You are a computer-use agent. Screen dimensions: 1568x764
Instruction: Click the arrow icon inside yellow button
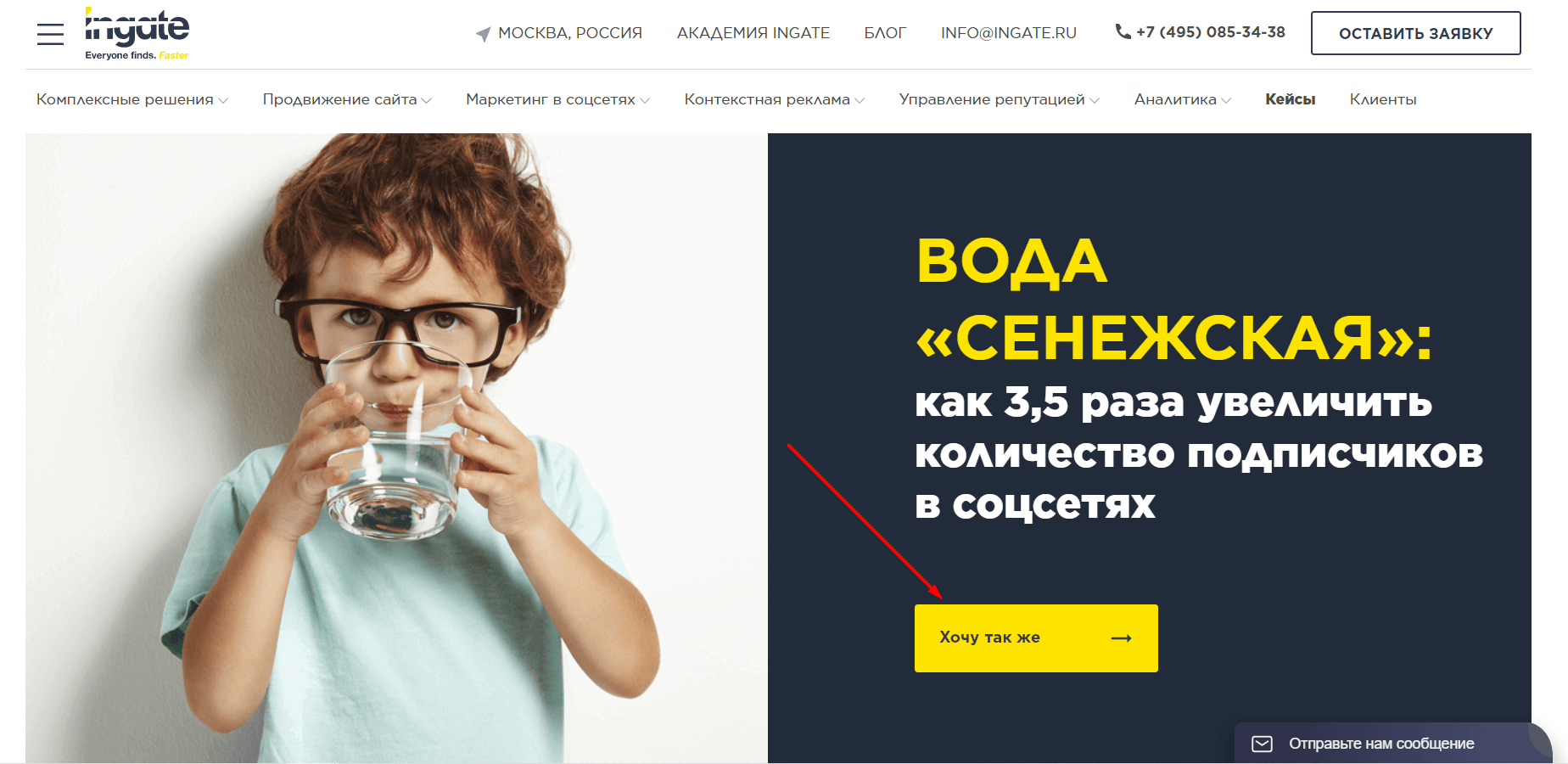click(1122, 638)
